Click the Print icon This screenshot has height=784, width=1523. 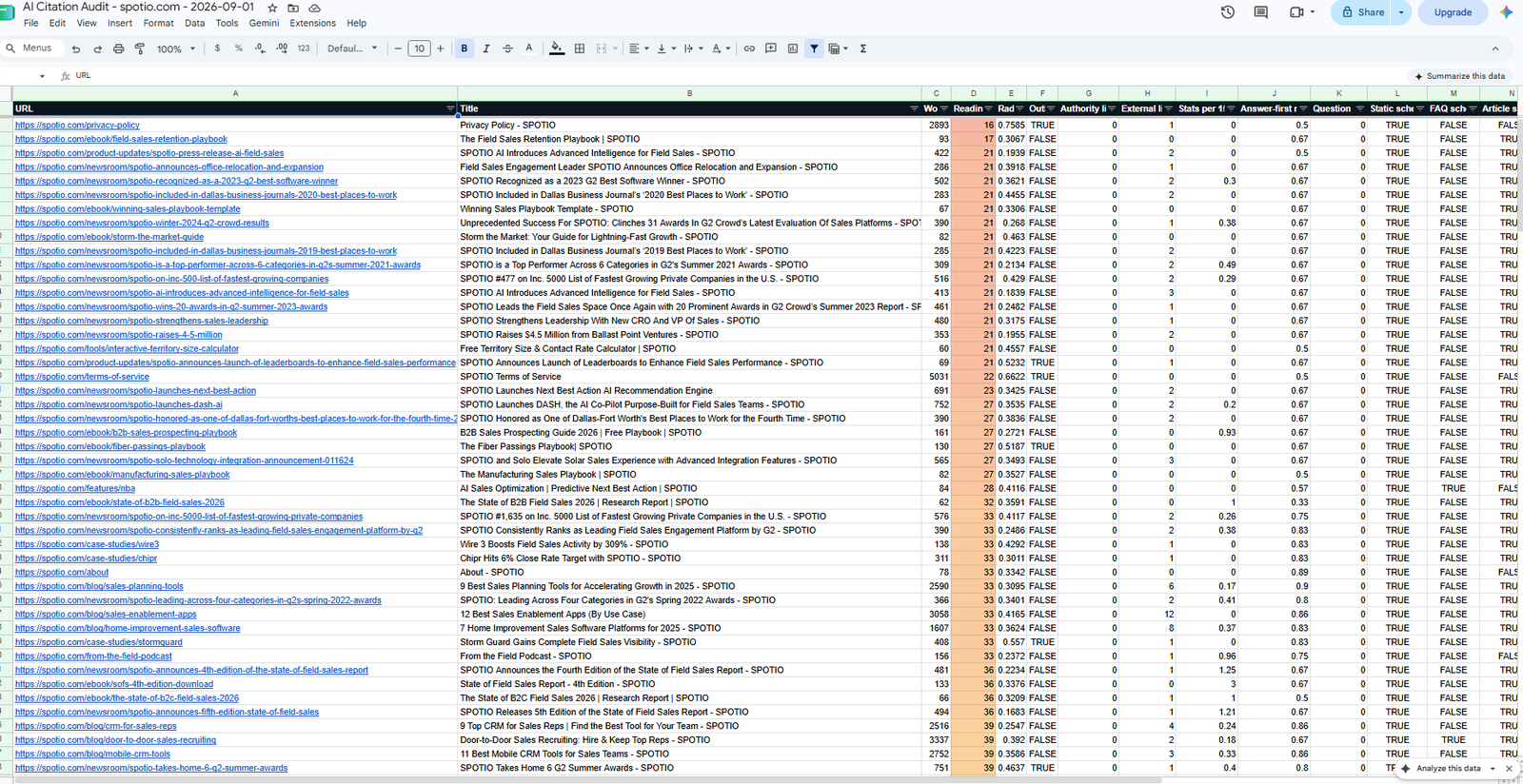click(x=118, y=49)
